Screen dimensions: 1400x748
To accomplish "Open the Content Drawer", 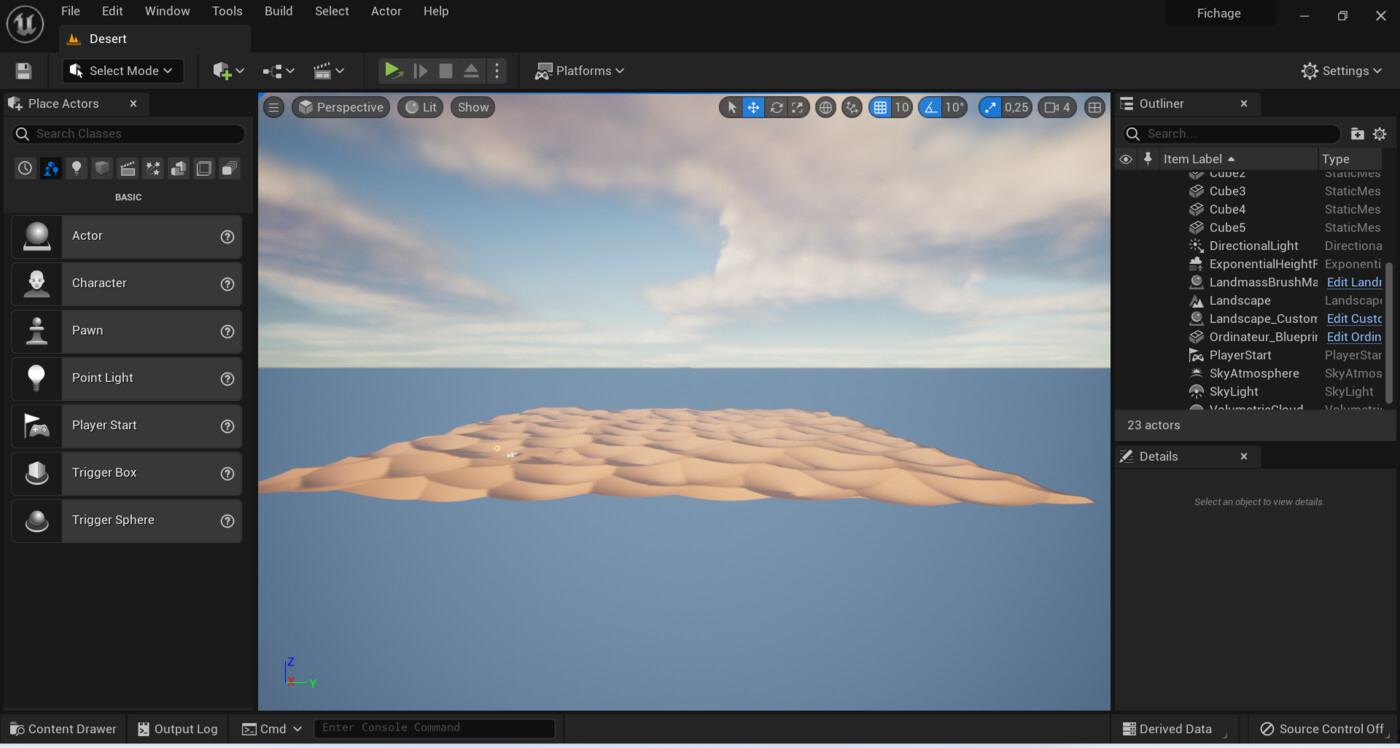I will (x=62, y=729).
